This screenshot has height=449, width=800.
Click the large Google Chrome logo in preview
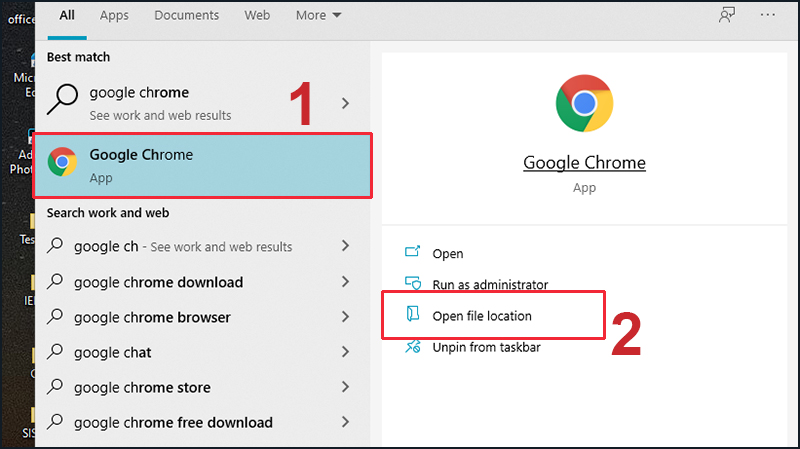pyautogui.click(x=584, y=104)
